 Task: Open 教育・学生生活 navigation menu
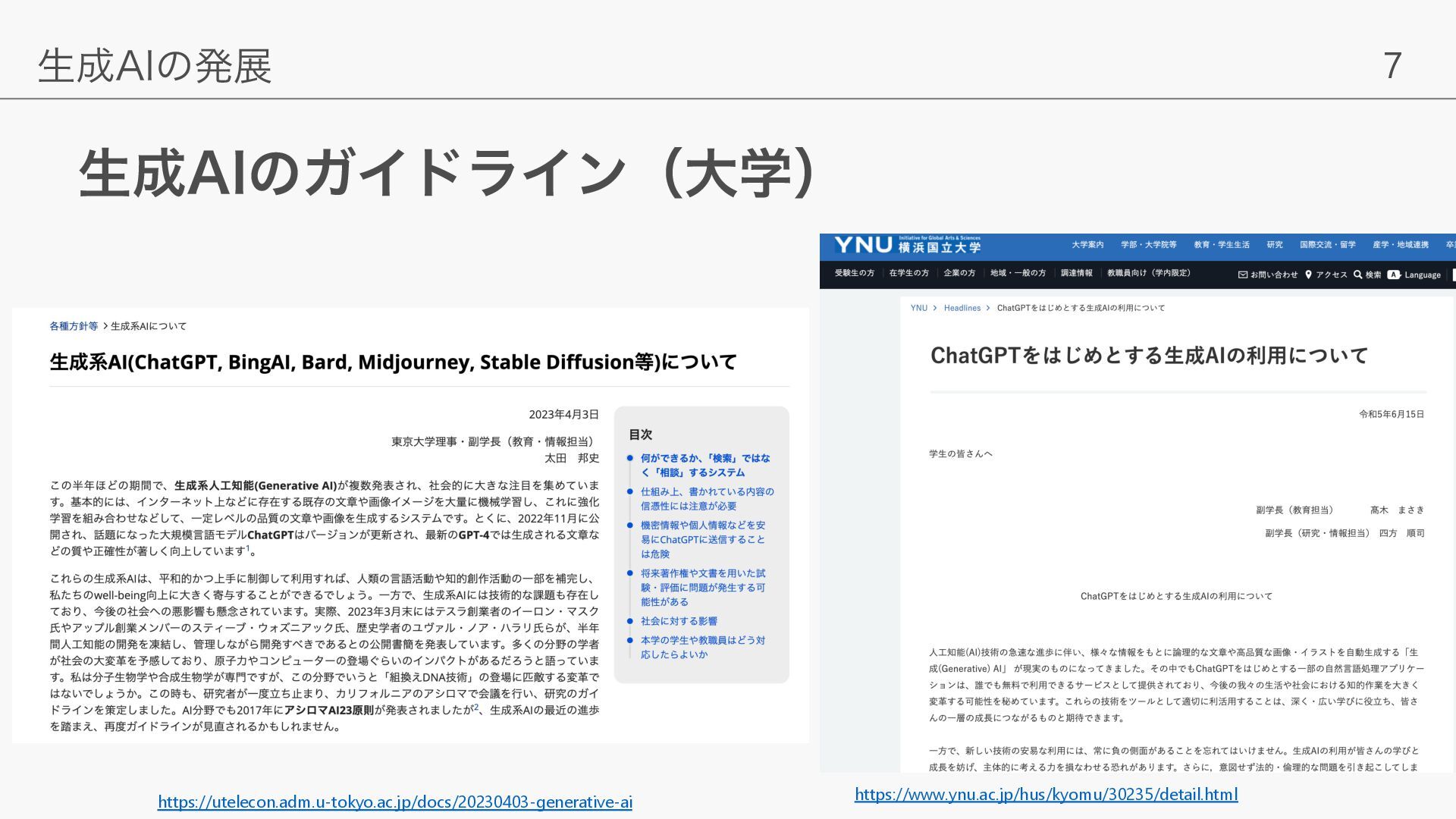[x=1222, y=244]
